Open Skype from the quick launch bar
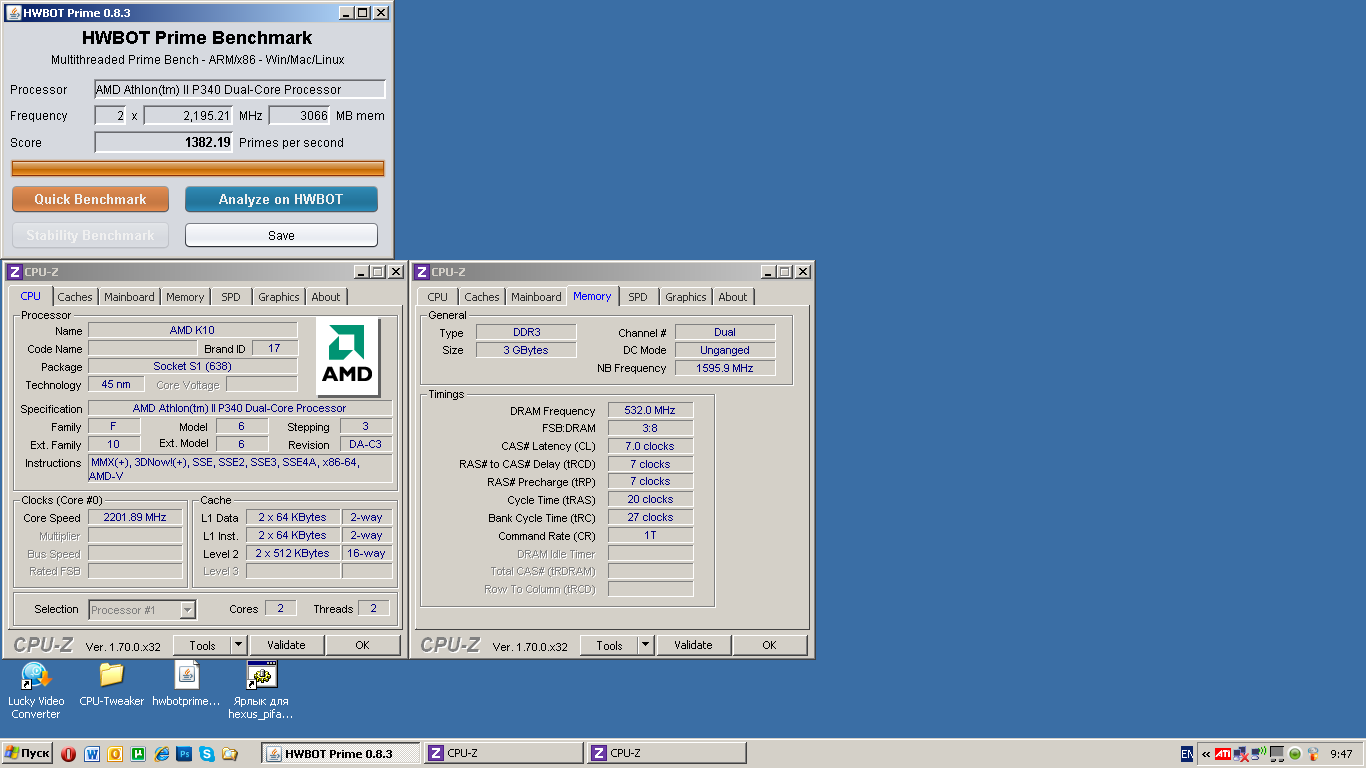Viewport: 1366px width, 768px height. click(x=207, y=754)
